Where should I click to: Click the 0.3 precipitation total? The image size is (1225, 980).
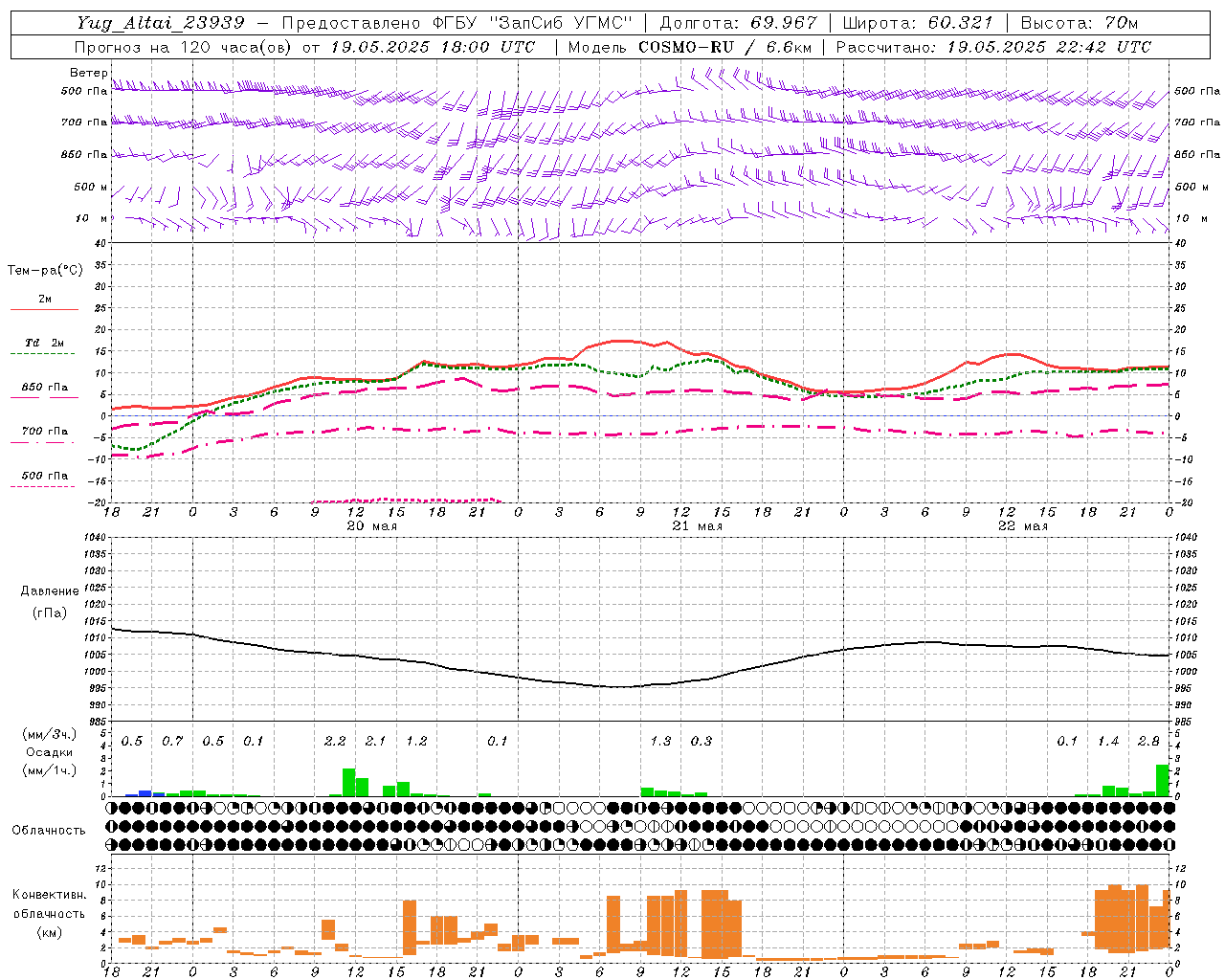click(702, 742)
